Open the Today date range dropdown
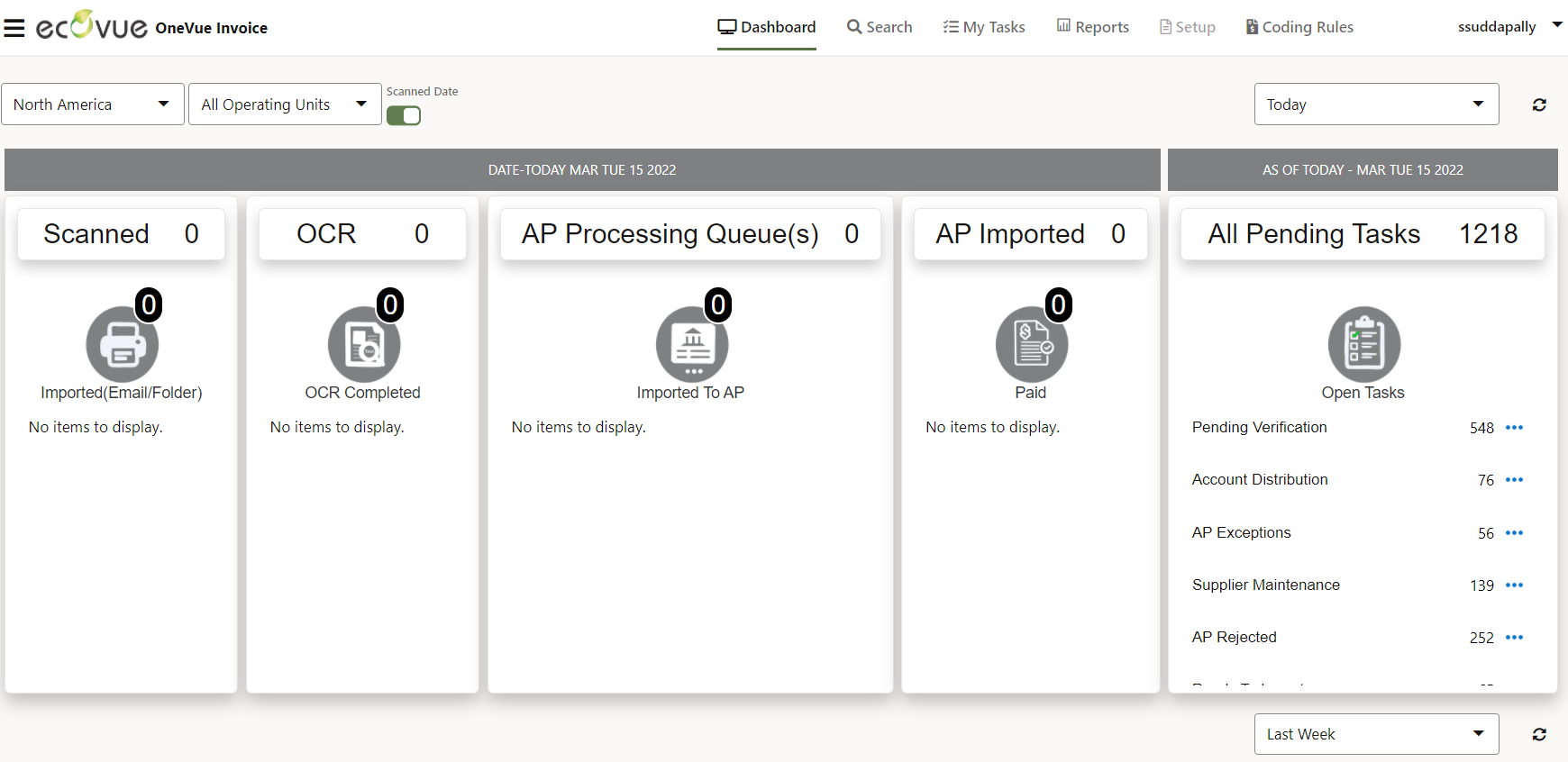 (1376, 104)
